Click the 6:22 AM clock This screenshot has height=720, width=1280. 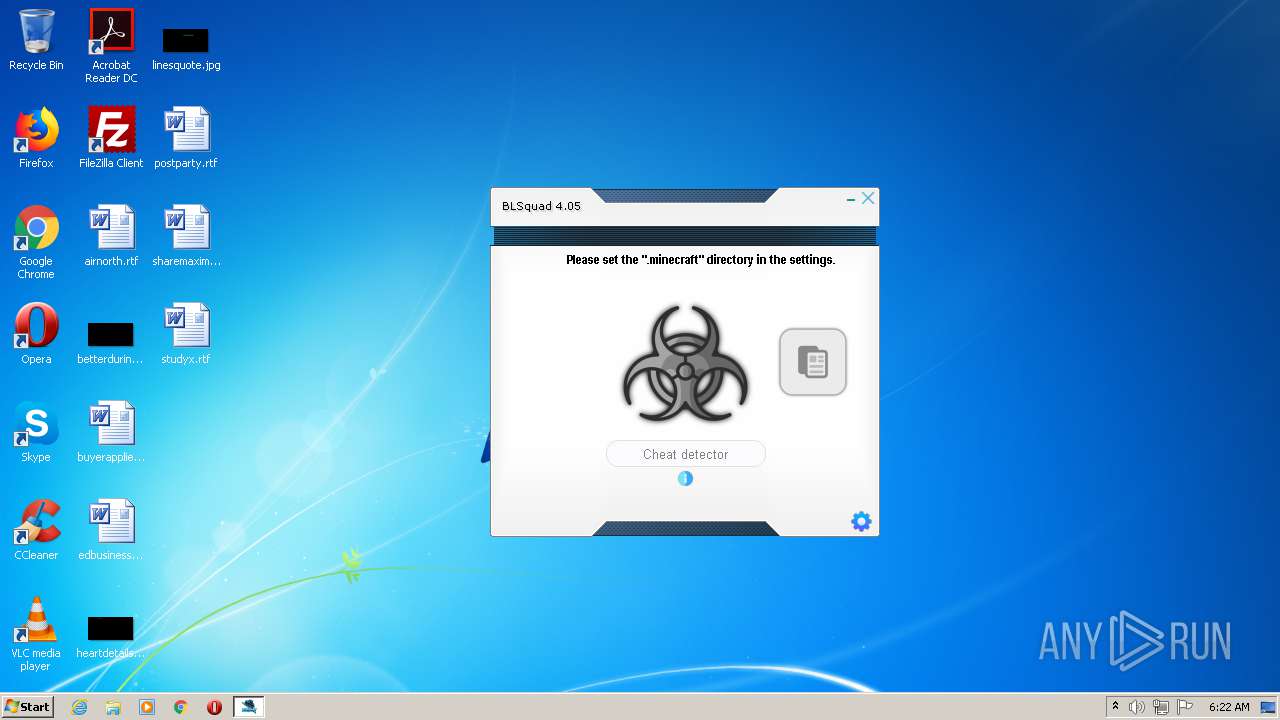[x=1229, y=707]
